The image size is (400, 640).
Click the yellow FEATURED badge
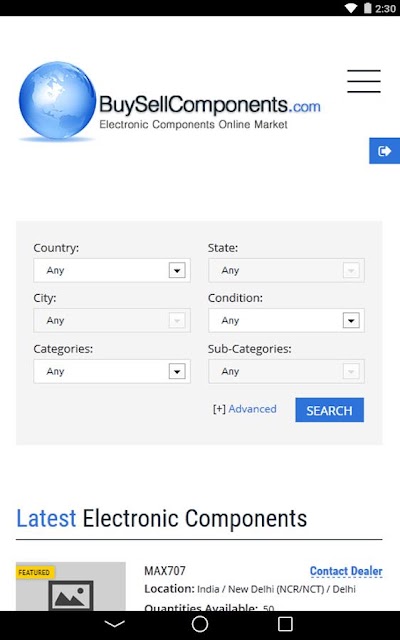tap(35, 572)
